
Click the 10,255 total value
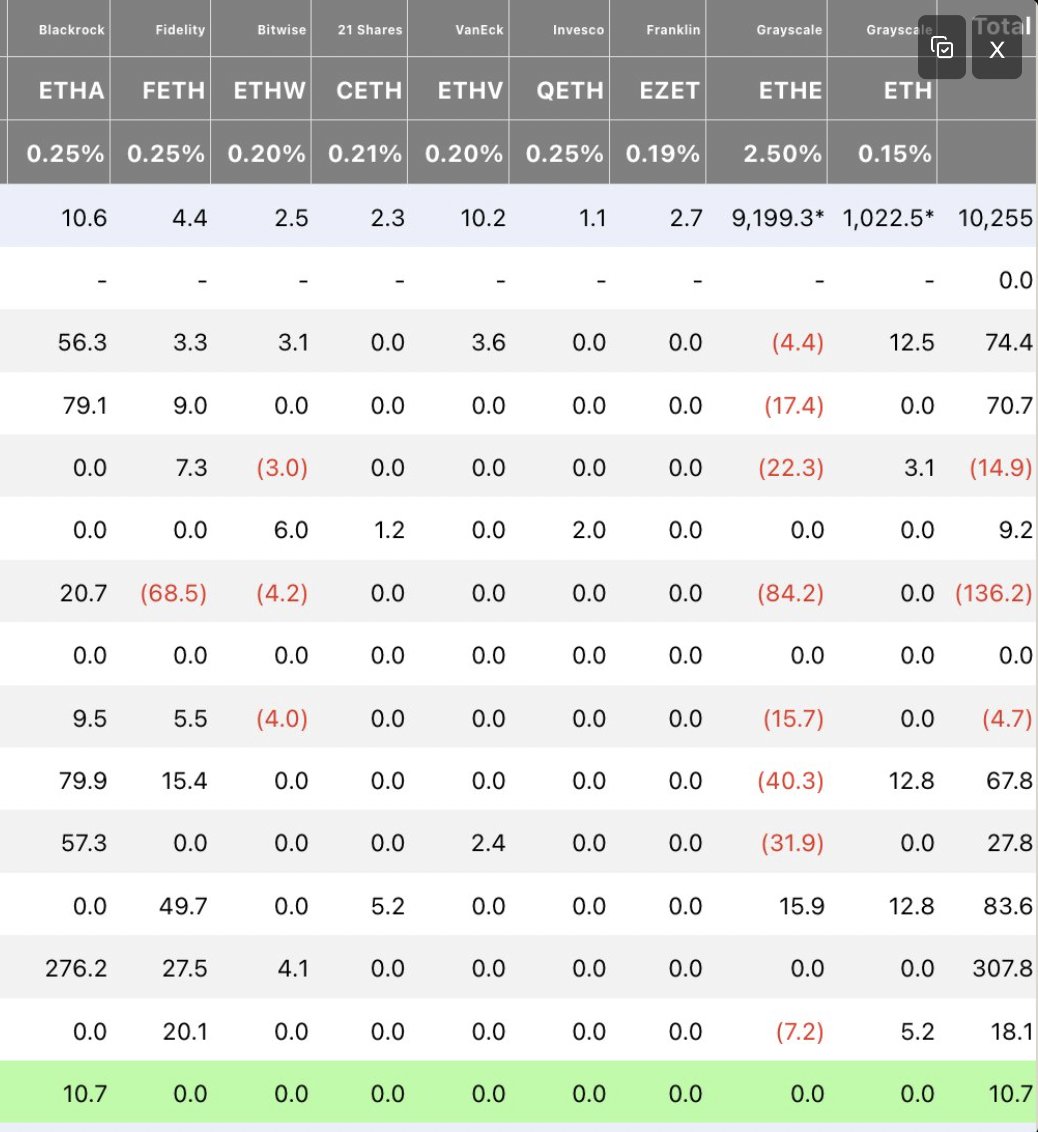pyautogui.click(x=995, y=217)
